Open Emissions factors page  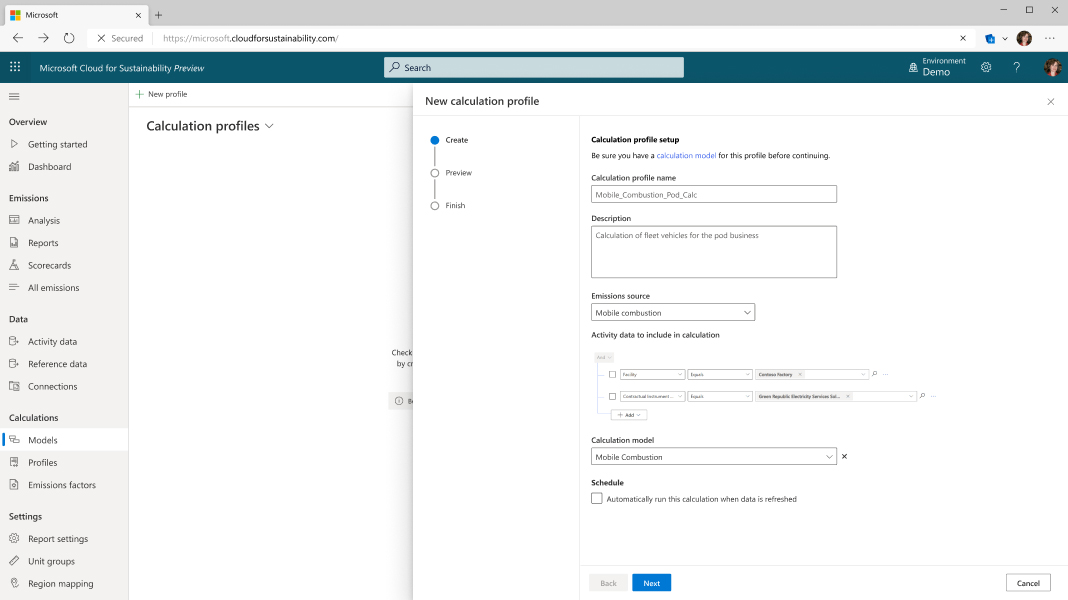[61, 485]
